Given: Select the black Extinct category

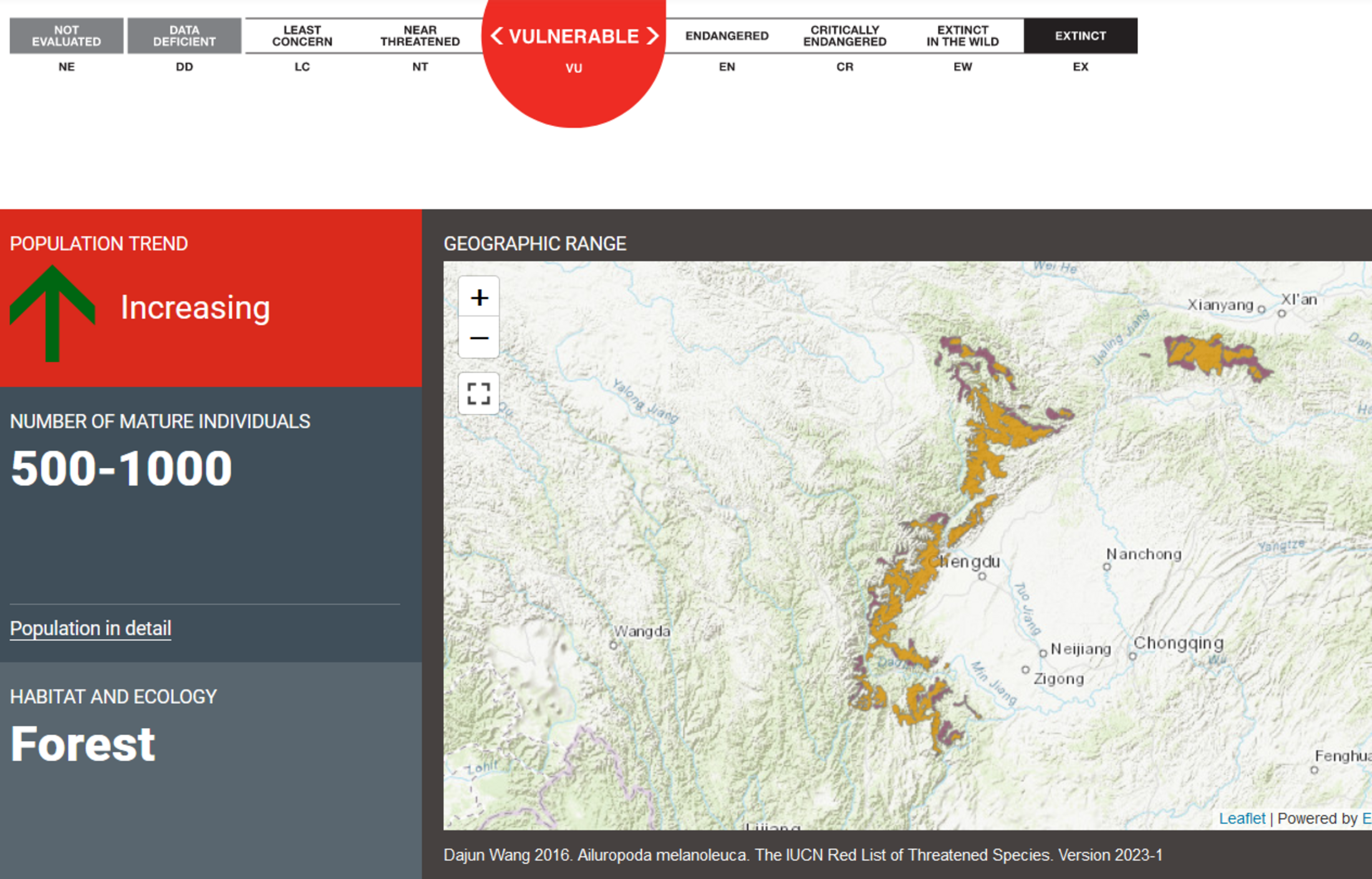Looking at the screenshot, I should (x=1080, y=36).
